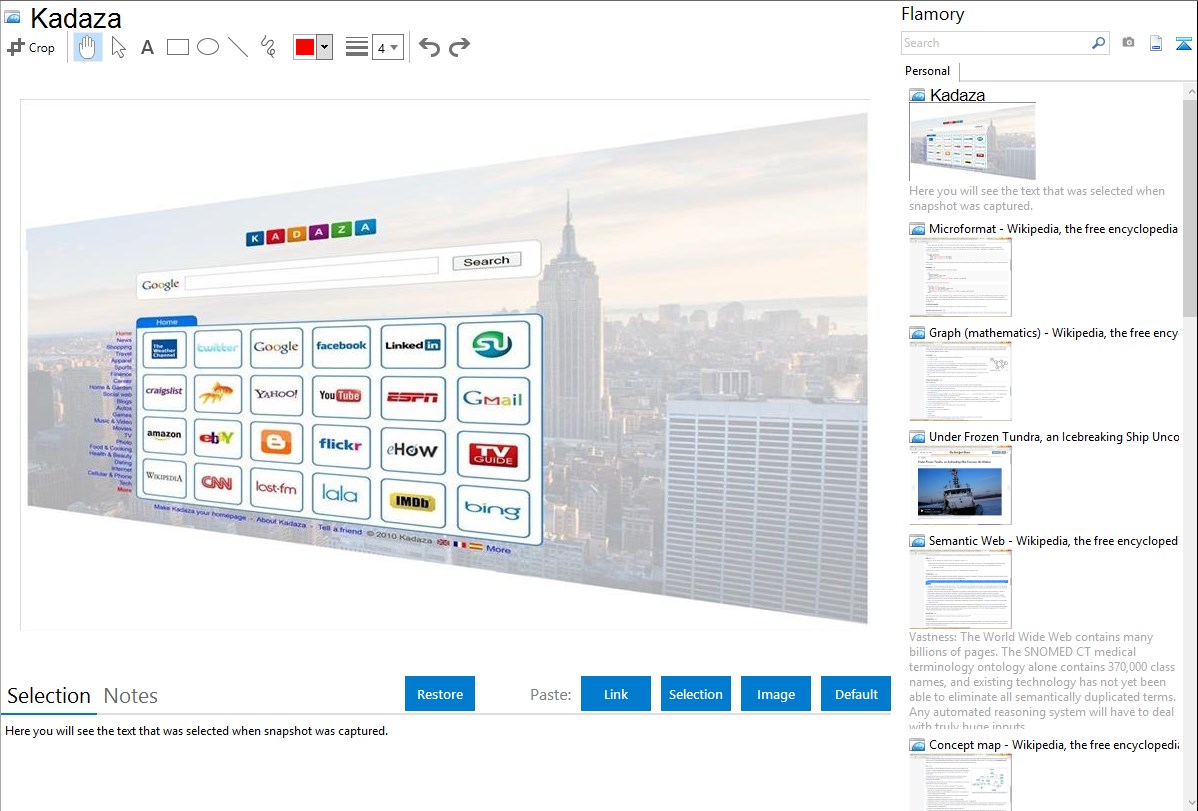This screenshot has width=1198, height=811.
Task: Open the Semantic Web snapshot thumbnail
Action: coord(960,589)
